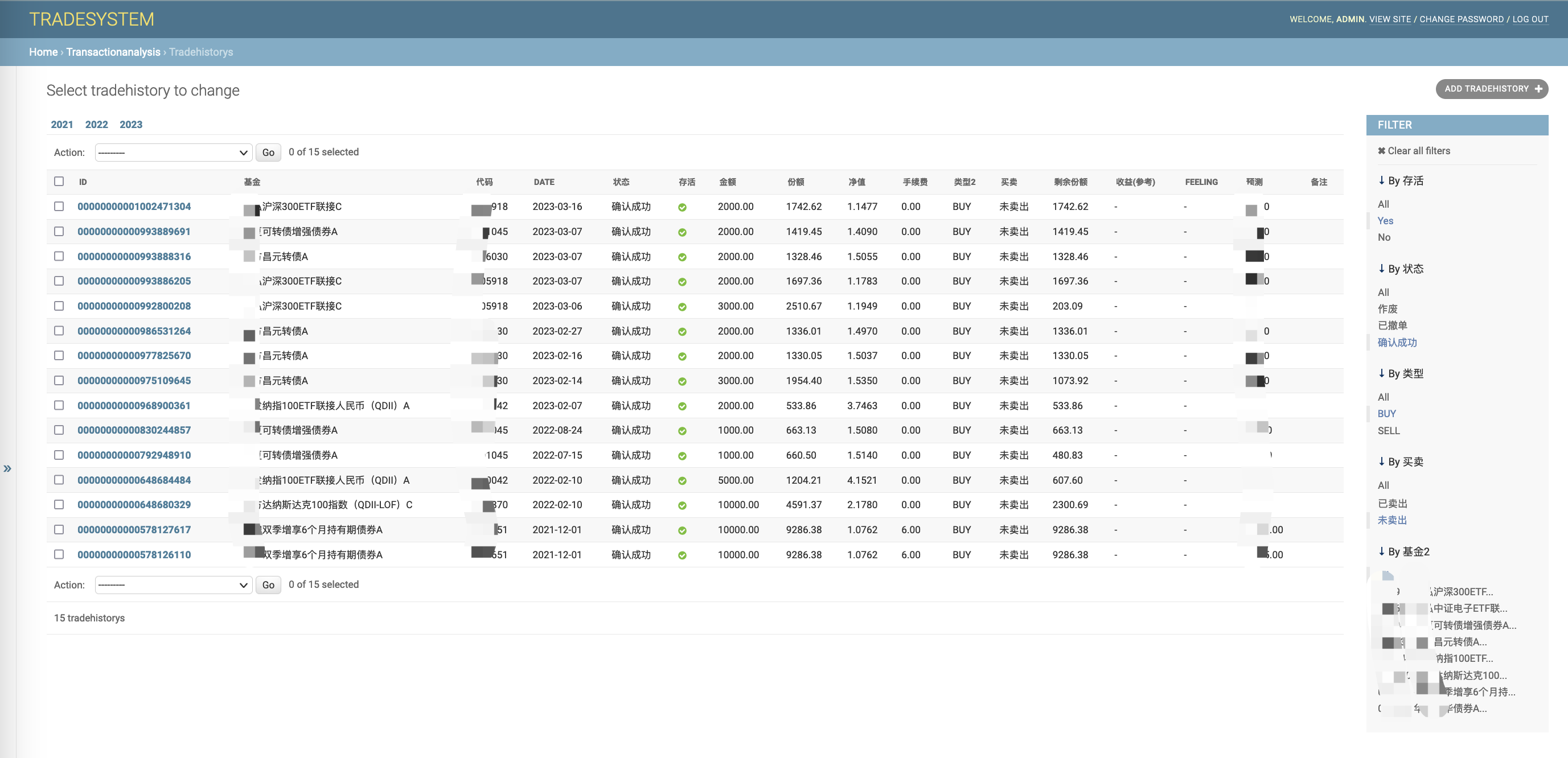
Task: Click the green active check icon for row 00000000000992800208
Action: 682,307
